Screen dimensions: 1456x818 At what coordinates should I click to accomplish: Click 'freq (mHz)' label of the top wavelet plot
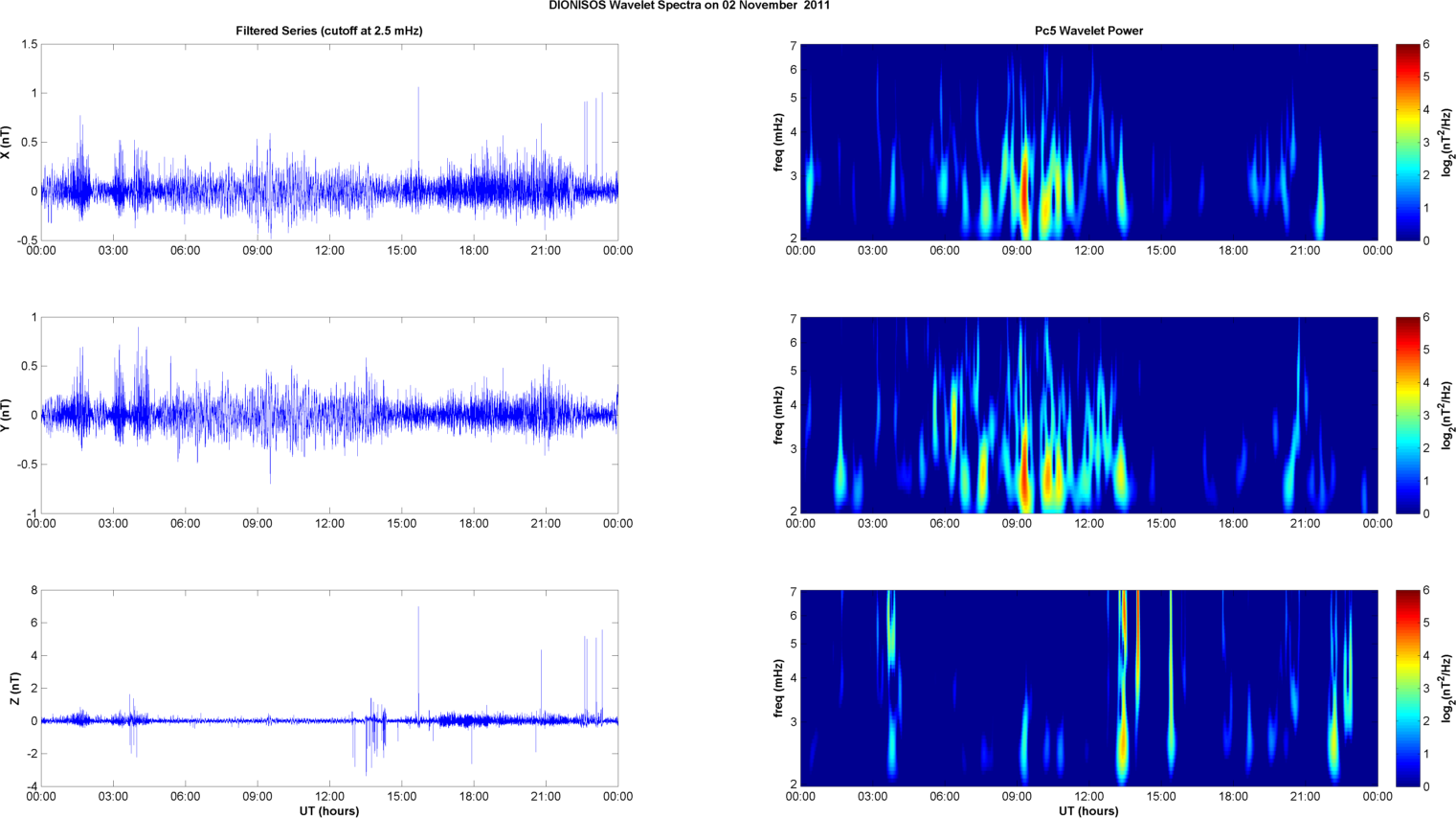click(779, 143)
